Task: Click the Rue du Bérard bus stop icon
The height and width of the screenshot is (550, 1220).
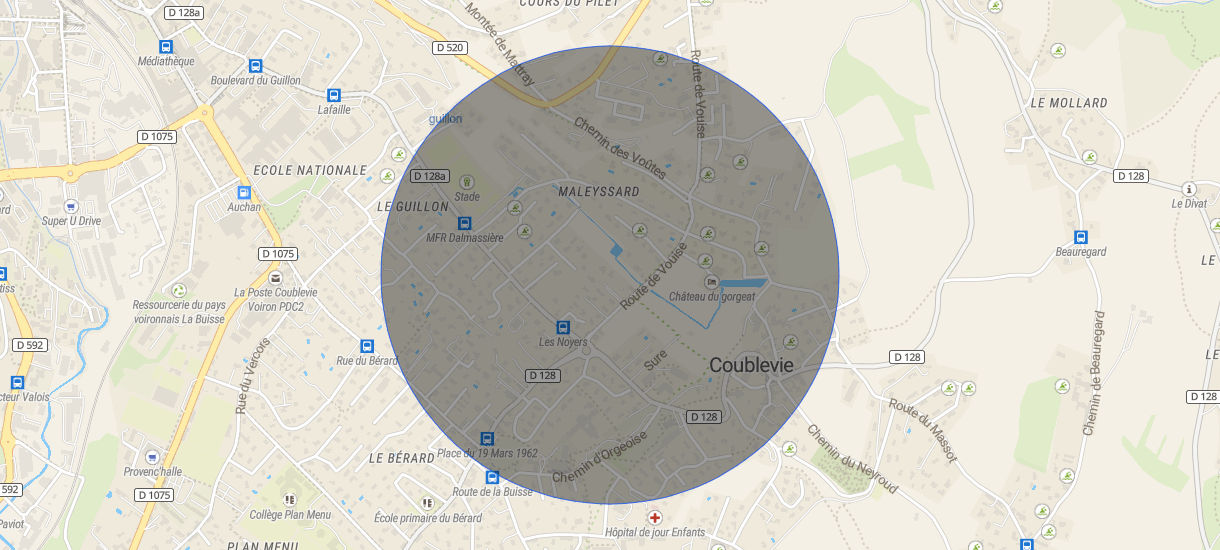Action: (x=367, y=346)
